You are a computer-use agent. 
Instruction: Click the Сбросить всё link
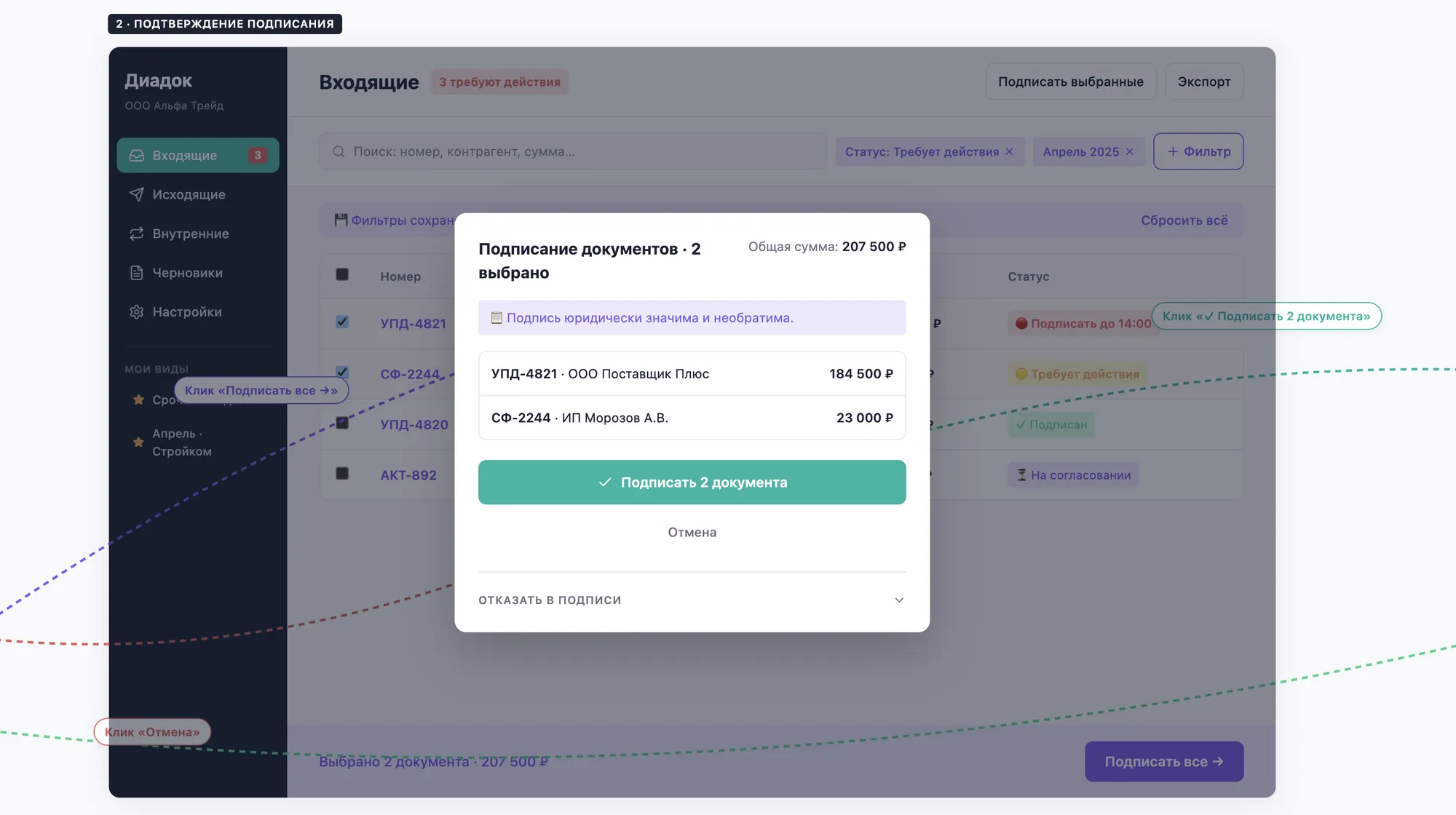point(1184,220)
